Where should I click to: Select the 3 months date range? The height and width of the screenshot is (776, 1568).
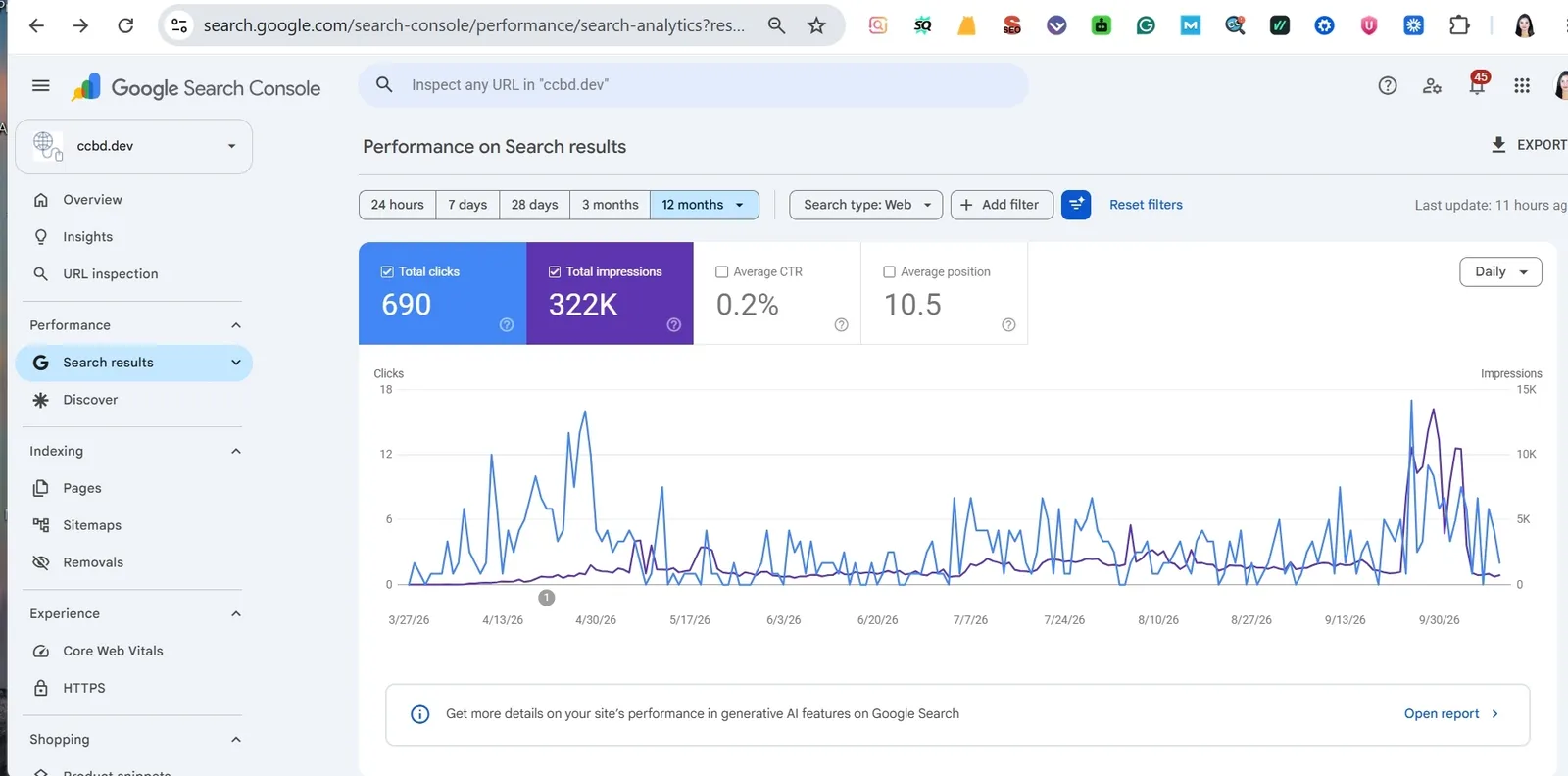point(610,205)
